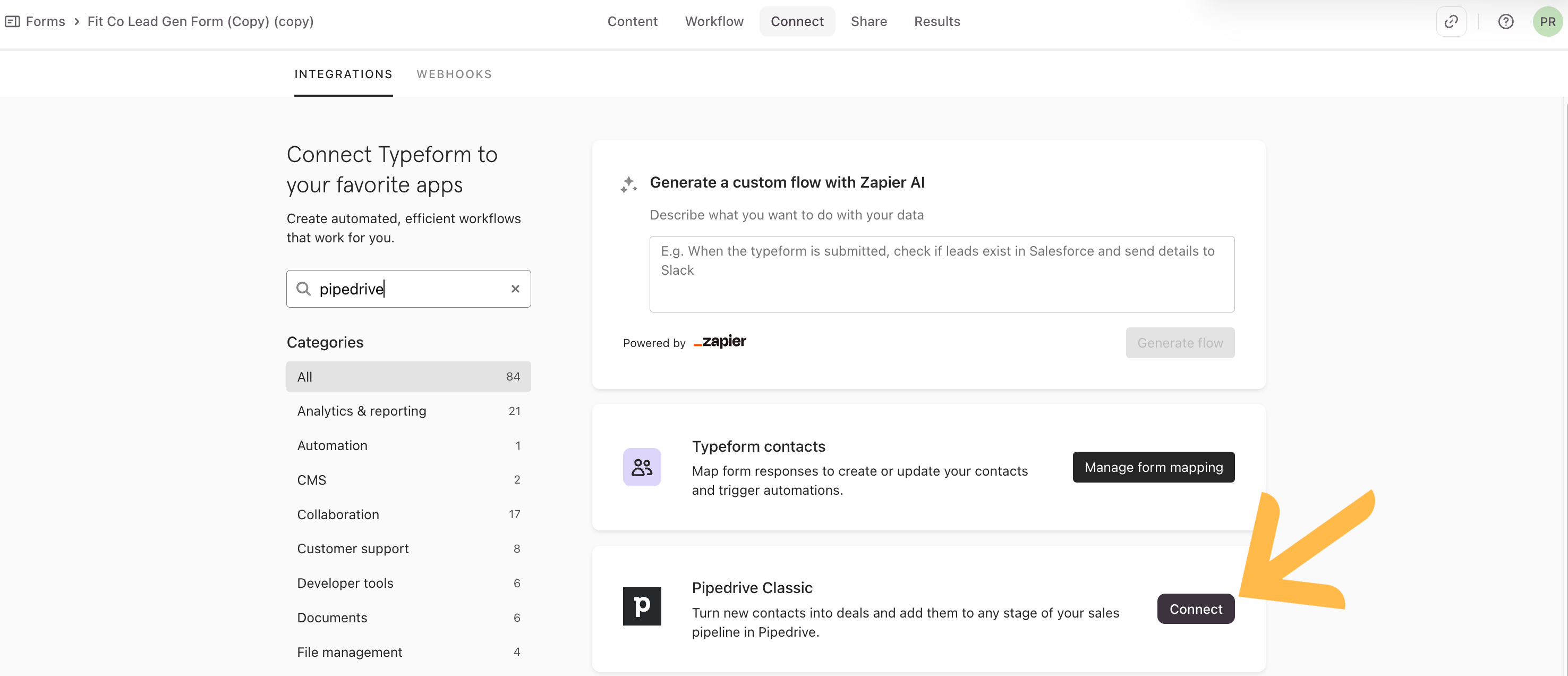
Task: Open the Forms breadcrumb link
Action: 45,21
